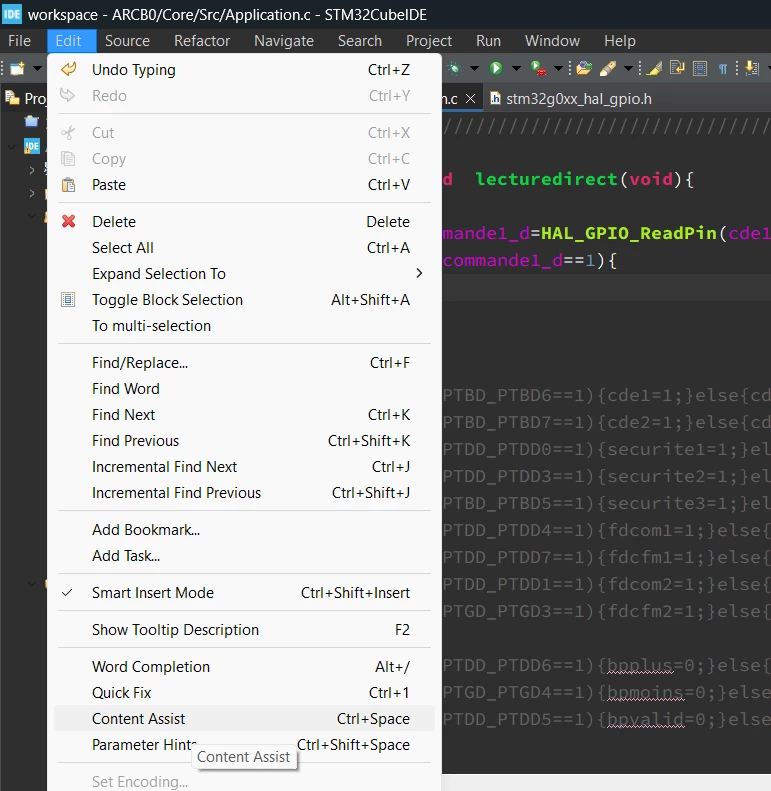The height and width of the screenshot is (791, 771).
Task: Open the Refactor menu
Action: tap(202, 40)
